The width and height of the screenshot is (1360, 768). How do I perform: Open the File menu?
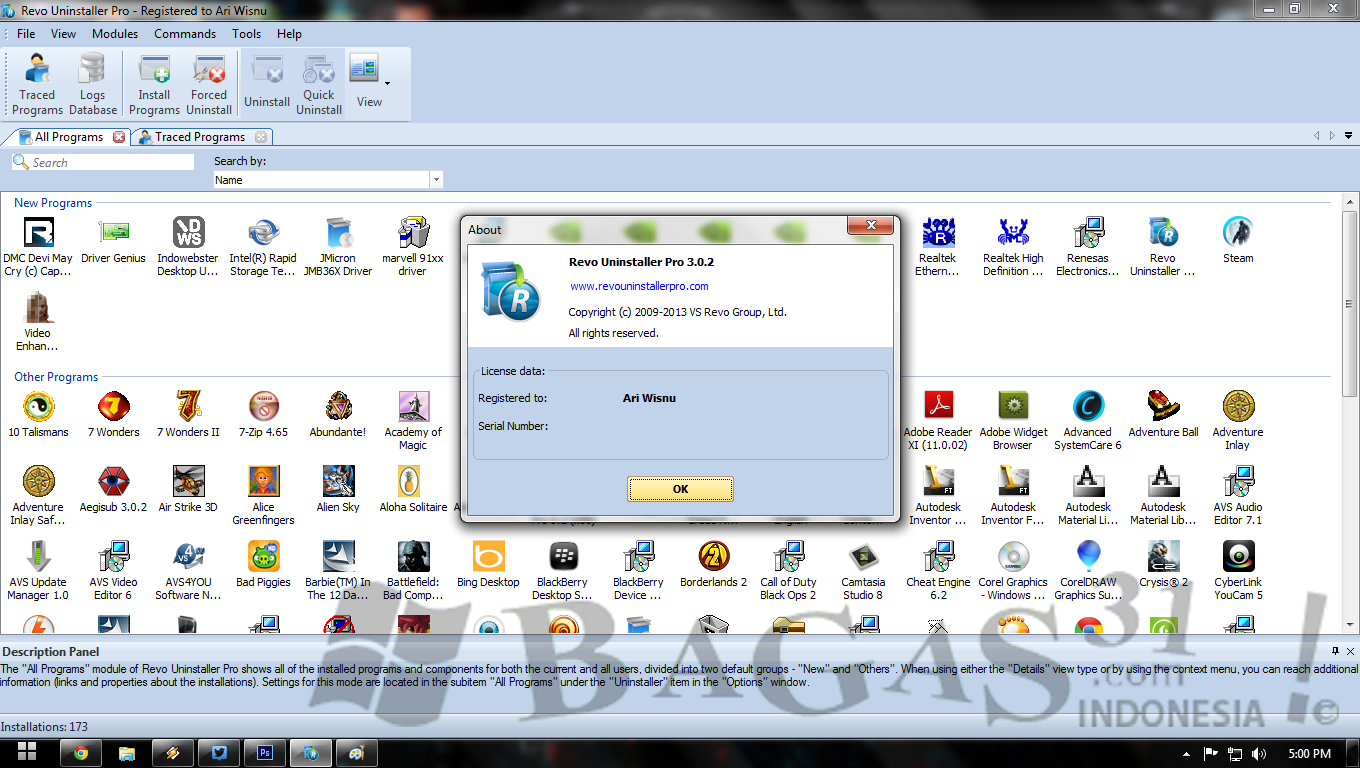click(26, 33)
